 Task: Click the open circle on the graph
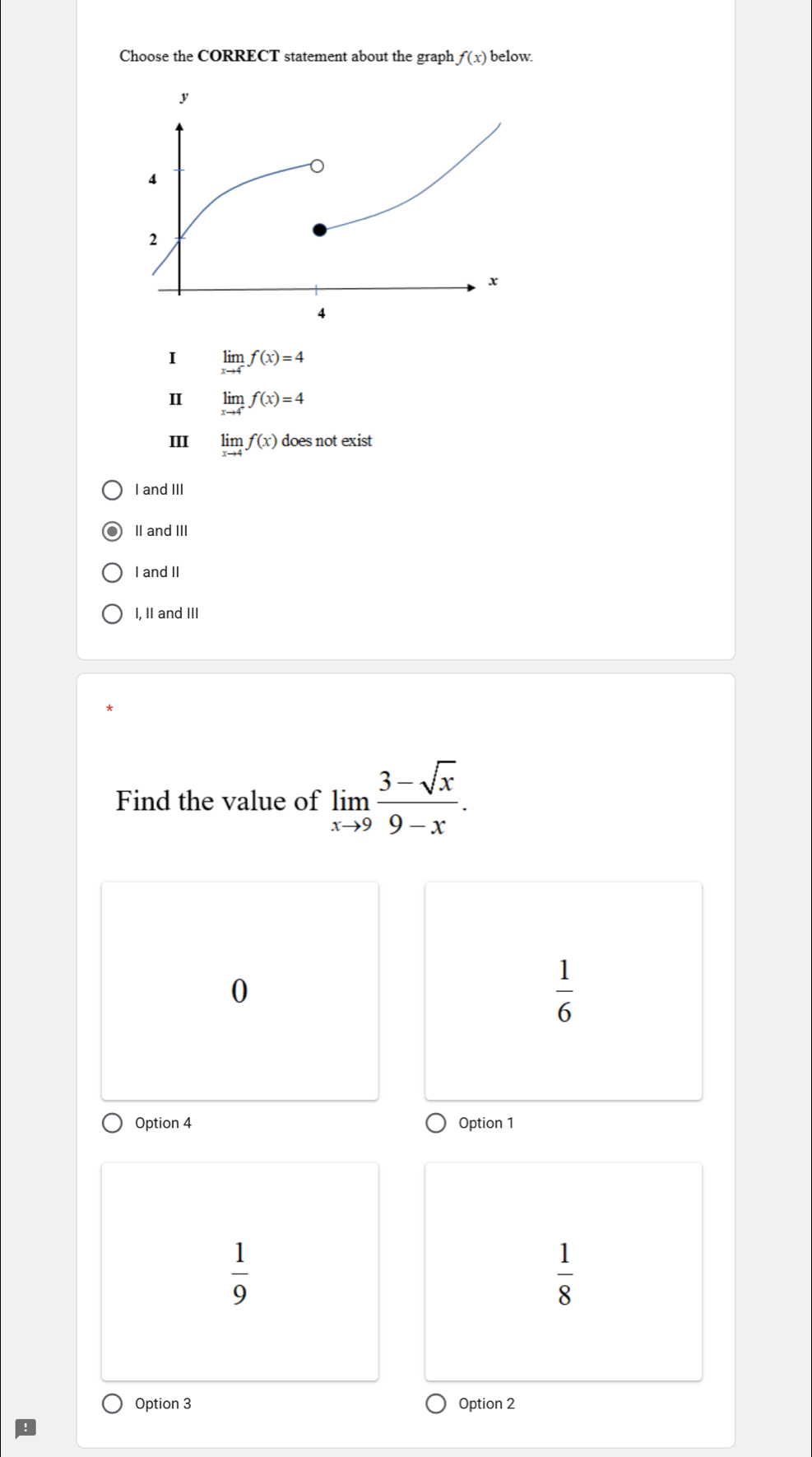click(x=318, y=166)
